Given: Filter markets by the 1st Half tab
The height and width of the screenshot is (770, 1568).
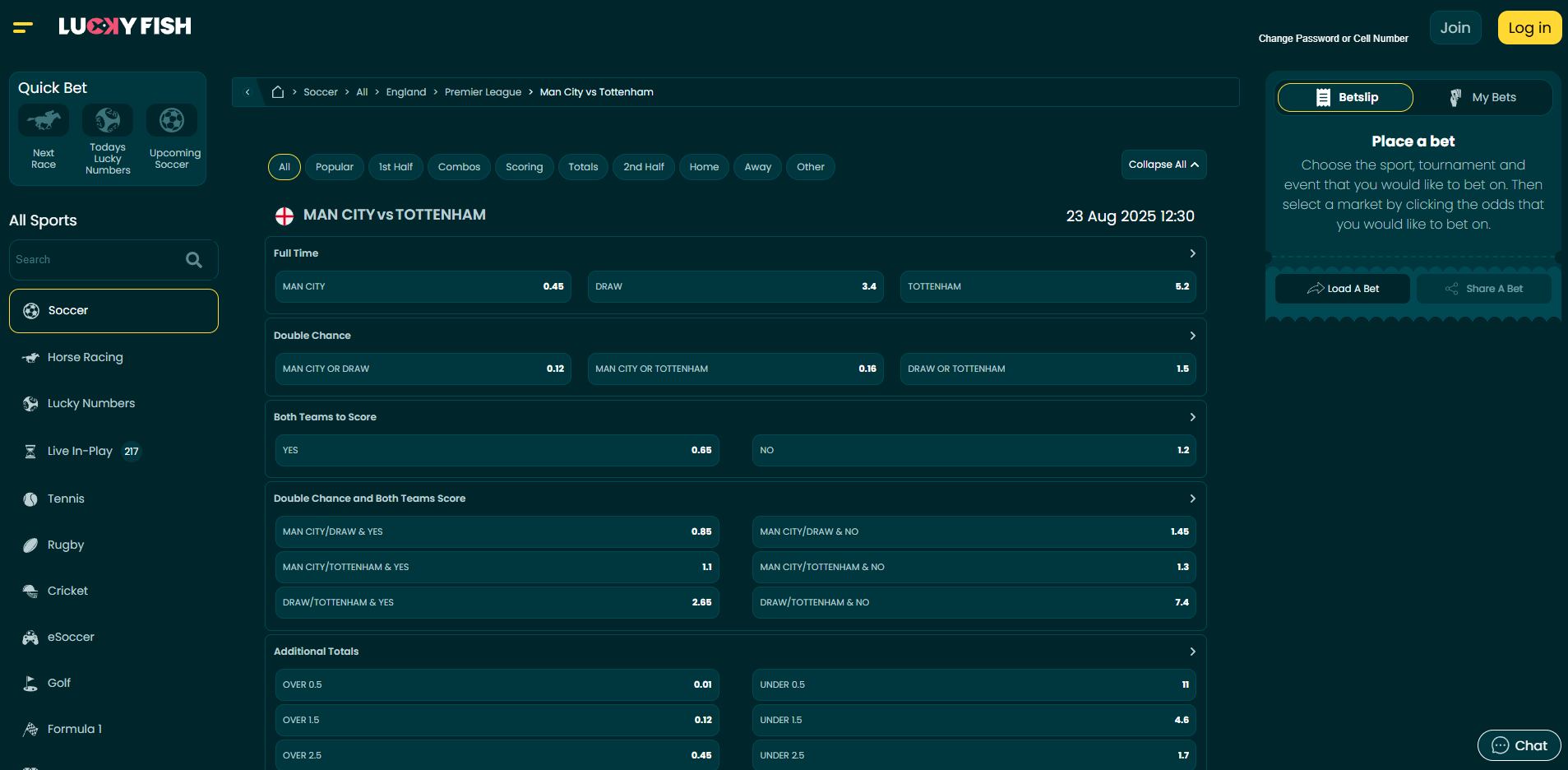Looking at the screenshot, I should pyautogui.click(x=395, y=167).
